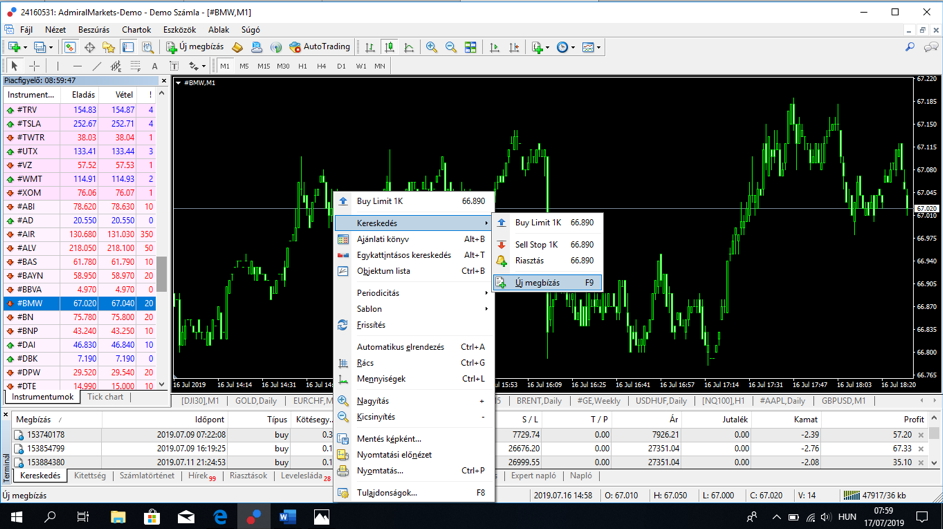This screenshot has height=529, width=943.
Task: Open the Navigator star-folder icon
Action: [109, 47]
